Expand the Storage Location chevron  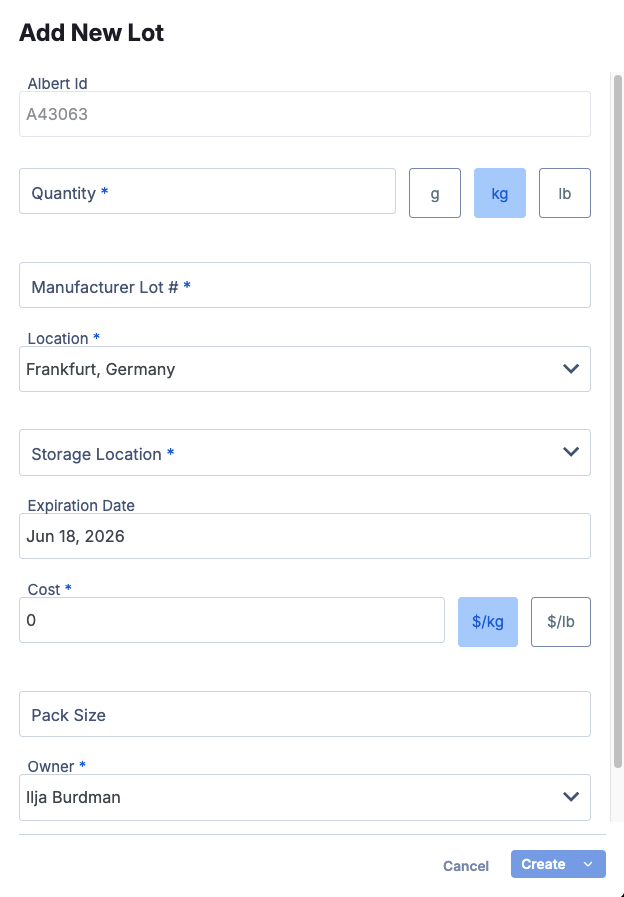tap(571, 452)
